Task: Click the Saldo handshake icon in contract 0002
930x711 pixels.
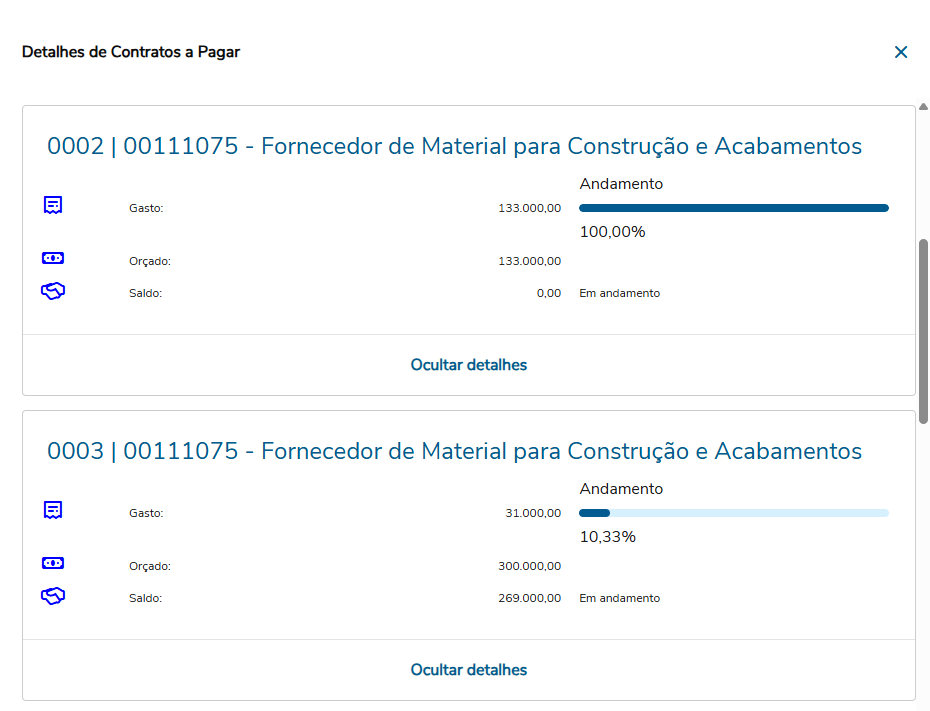Action: coord(53,291)
